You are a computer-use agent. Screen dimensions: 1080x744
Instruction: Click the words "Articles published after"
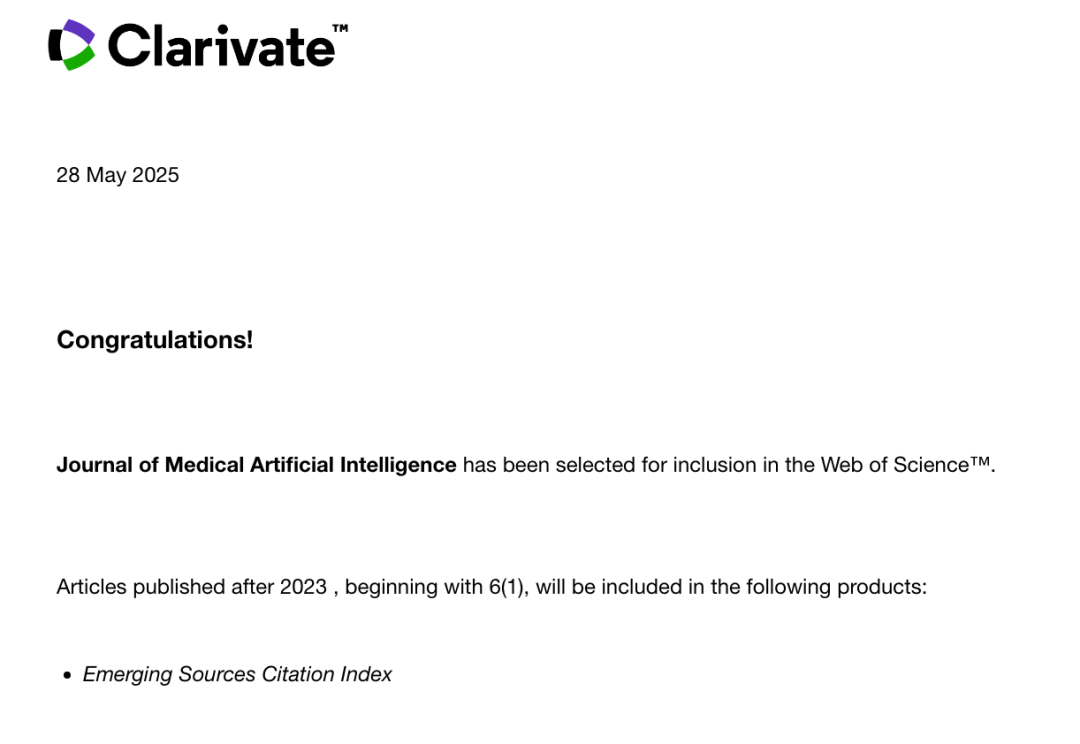(165, 587)
